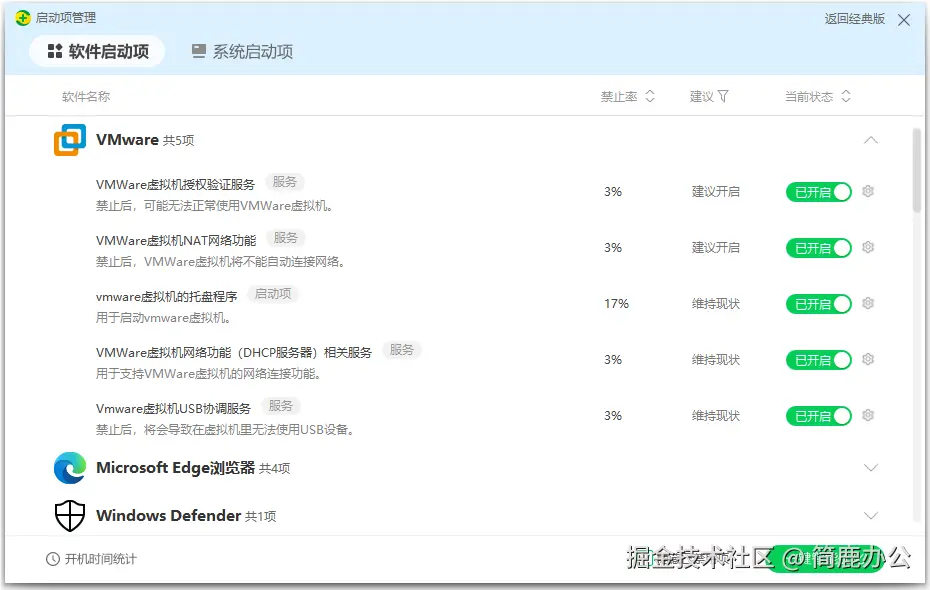Open settings gear for DHCP服务器 related service

[868, 359]
